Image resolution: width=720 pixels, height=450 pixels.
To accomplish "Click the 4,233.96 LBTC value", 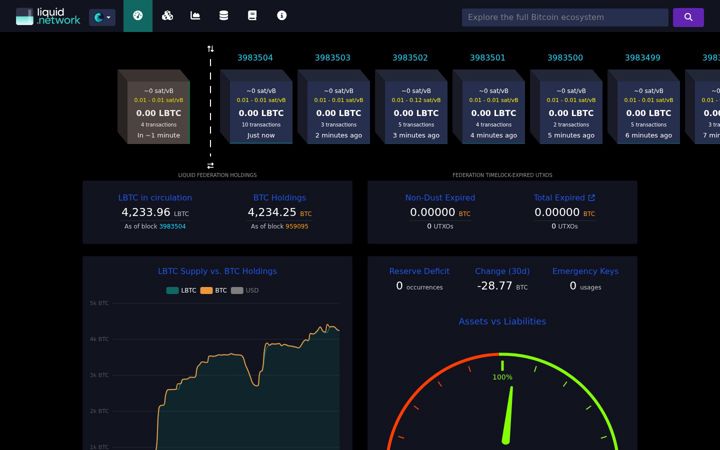I will pos(155,212).
